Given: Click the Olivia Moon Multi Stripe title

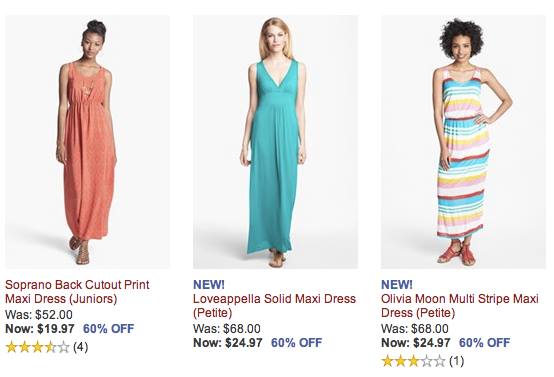Looking at the screenshot, I should 460,306.
